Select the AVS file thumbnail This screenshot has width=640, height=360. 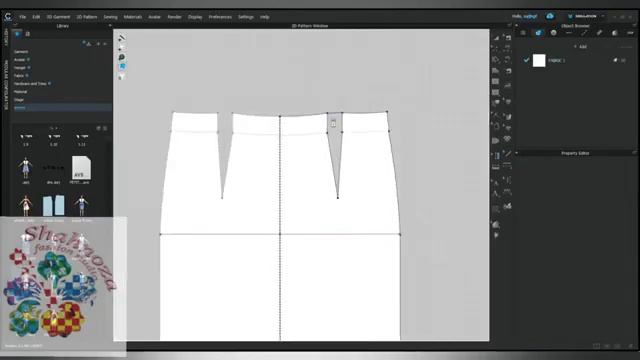pos(81,168)
